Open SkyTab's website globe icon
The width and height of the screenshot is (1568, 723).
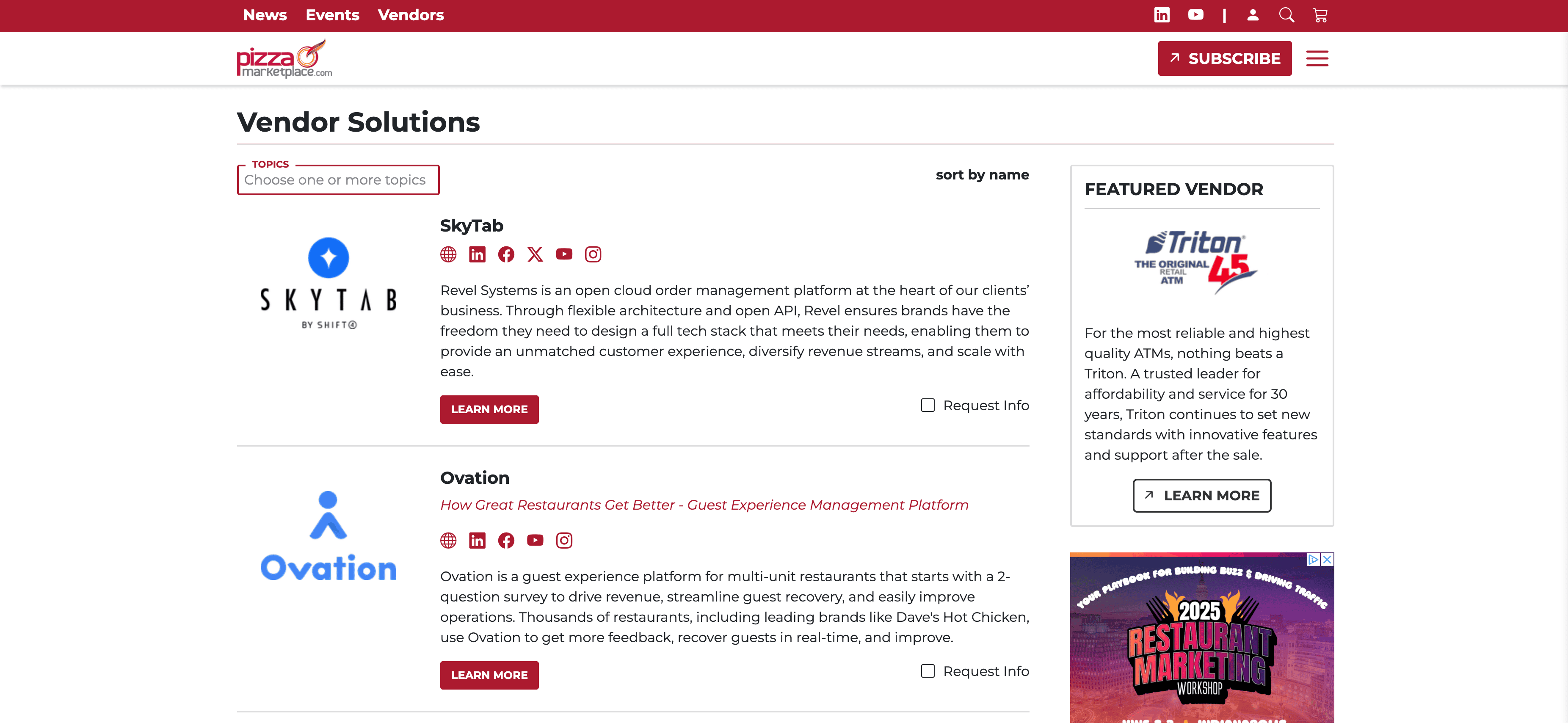pyautogui.click(x=448, y=254)
